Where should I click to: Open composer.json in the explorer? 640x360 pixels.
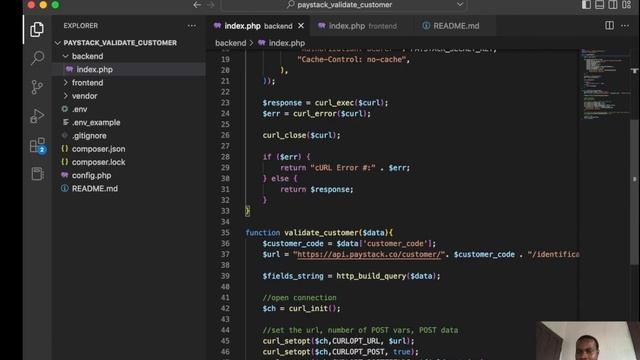[98, 149]
